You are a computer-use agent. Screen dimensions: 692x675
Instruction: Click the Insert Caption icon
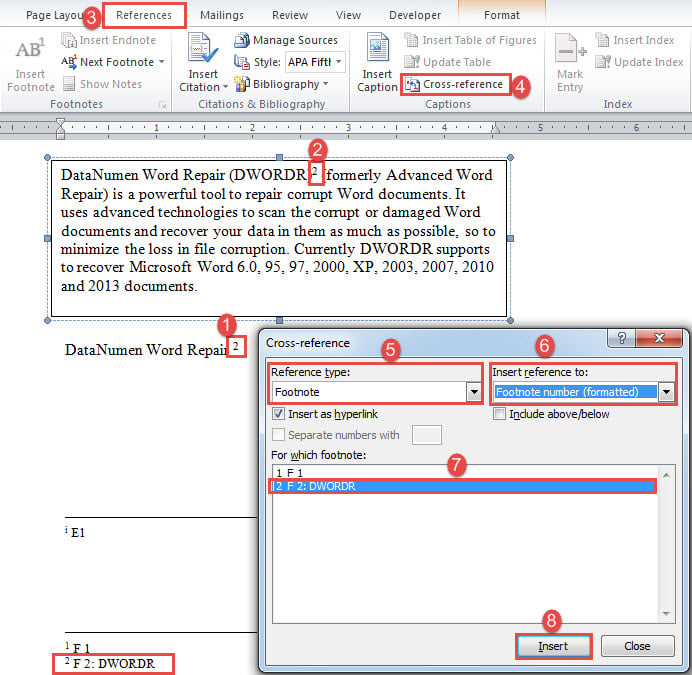(377, 48)
